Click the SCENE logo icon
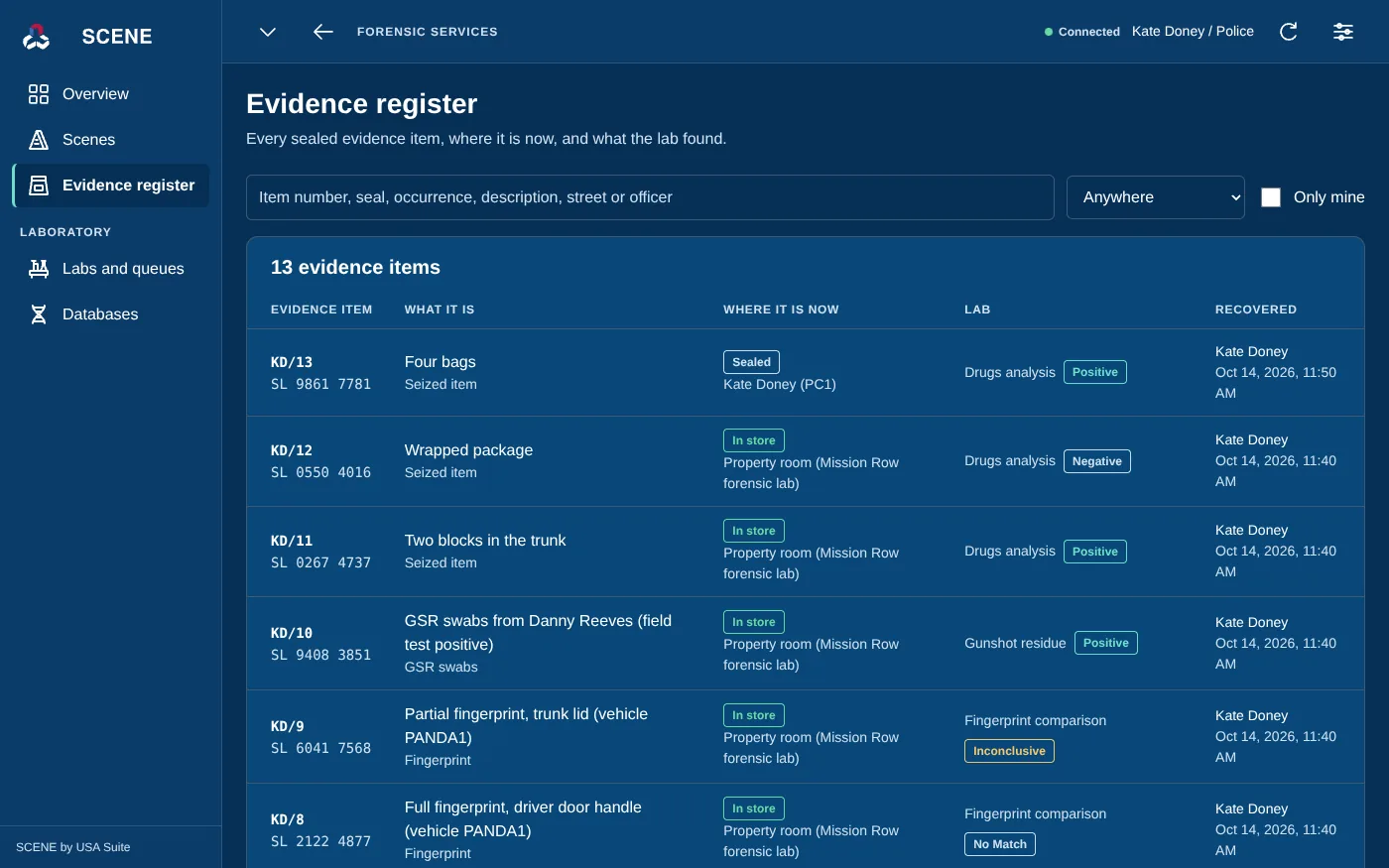Viewport: 1389px width, 868px height. (x=37, y=37)
